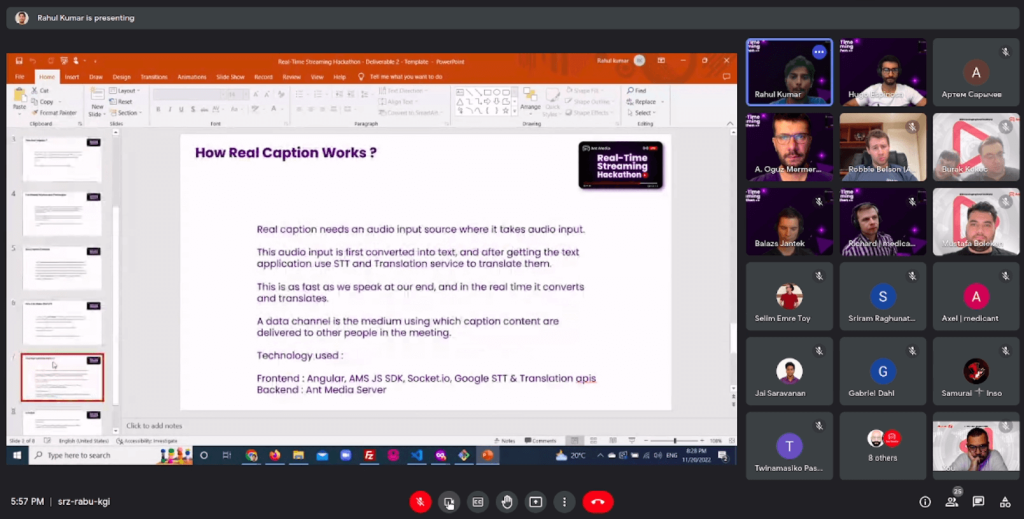
Task: Open Meet more options menu
Action: coord(564,501)
